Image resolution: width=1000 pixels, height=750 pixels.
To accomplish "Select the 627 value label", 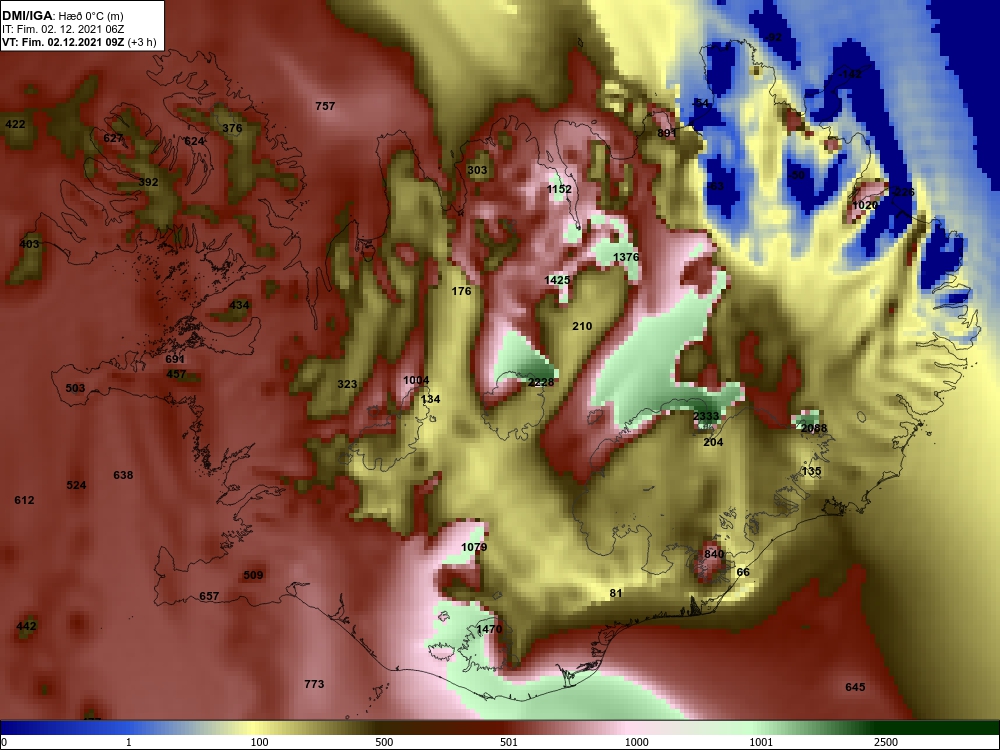I will [113, 138].
